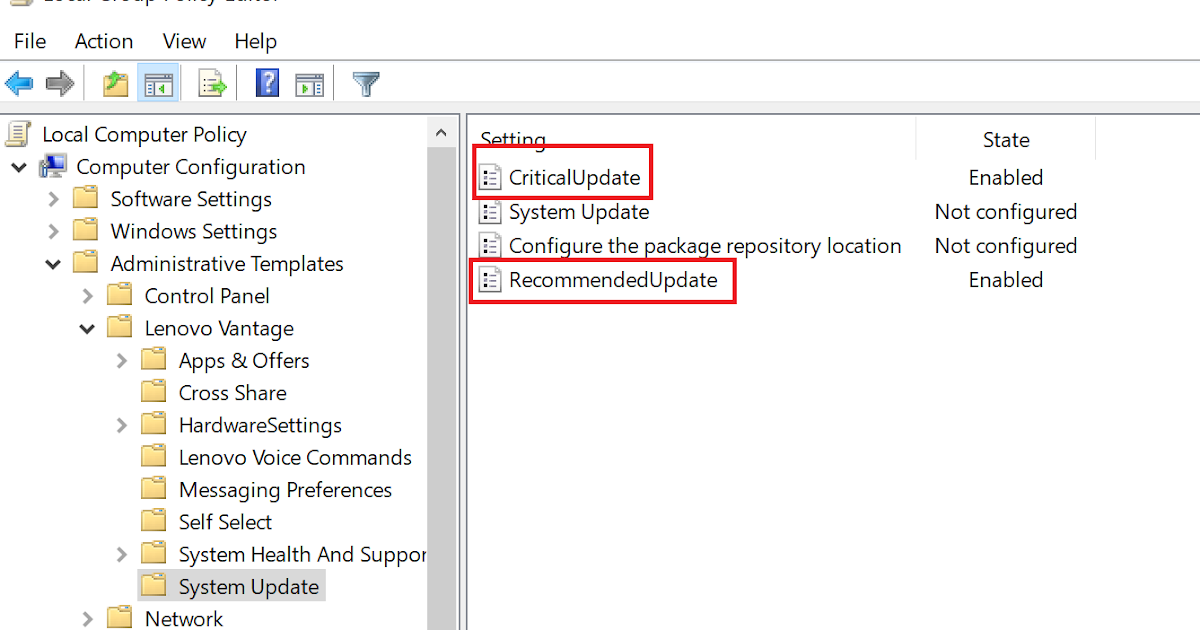Click Enabled state of RecommendedUpdate
The height and width of the screenshot is (630, 1200).
1006,280
